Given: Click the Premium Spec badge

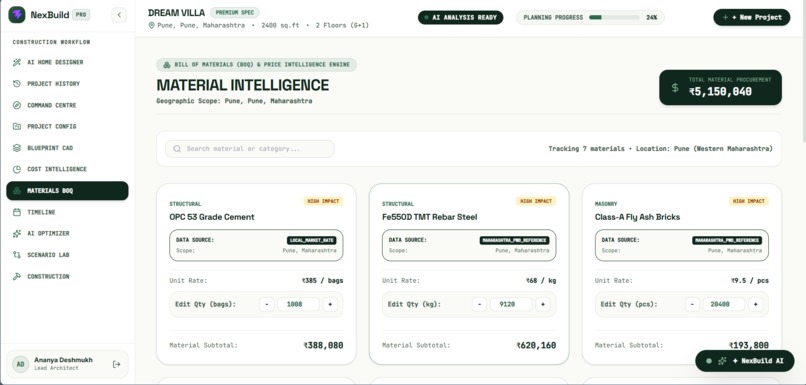Looking at the screenshot, I should tap(234, 13).
